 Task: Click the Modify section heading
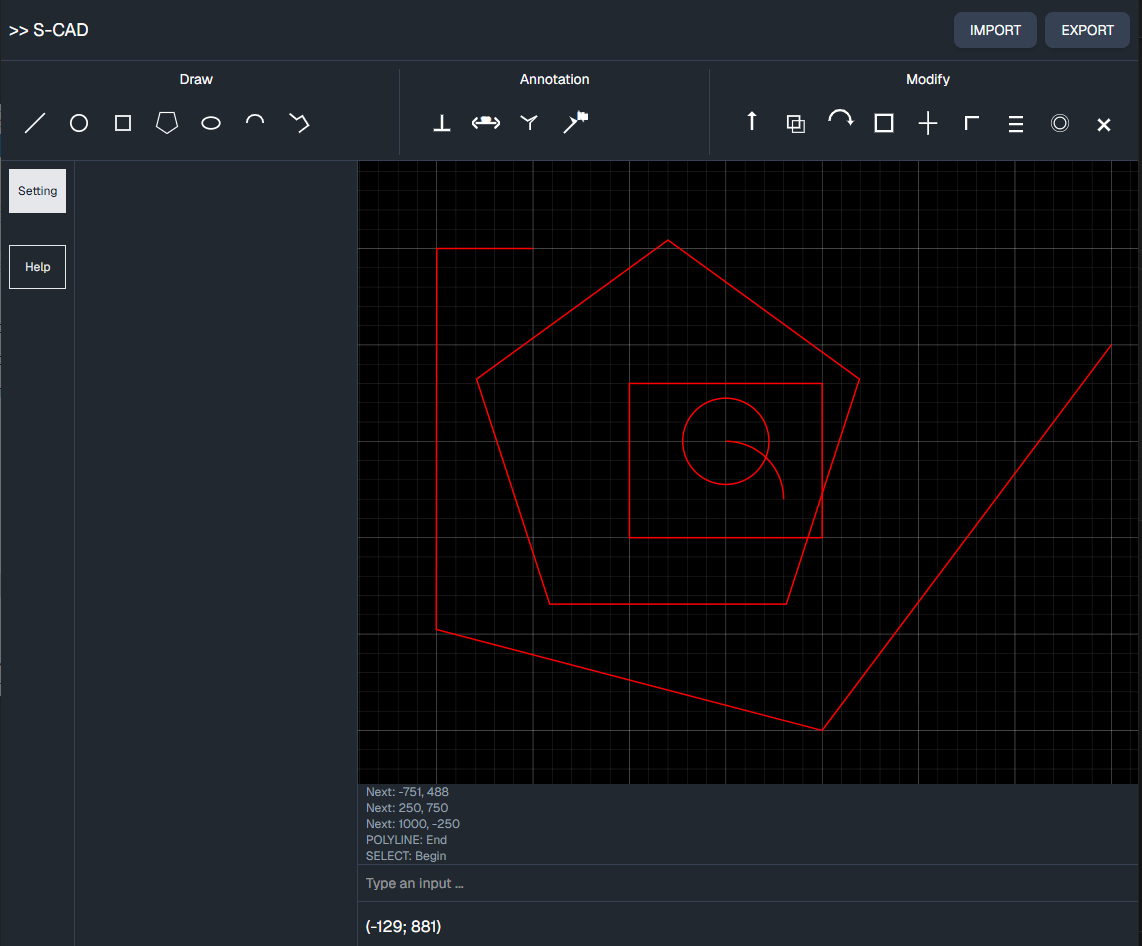[x=928, y=79]
